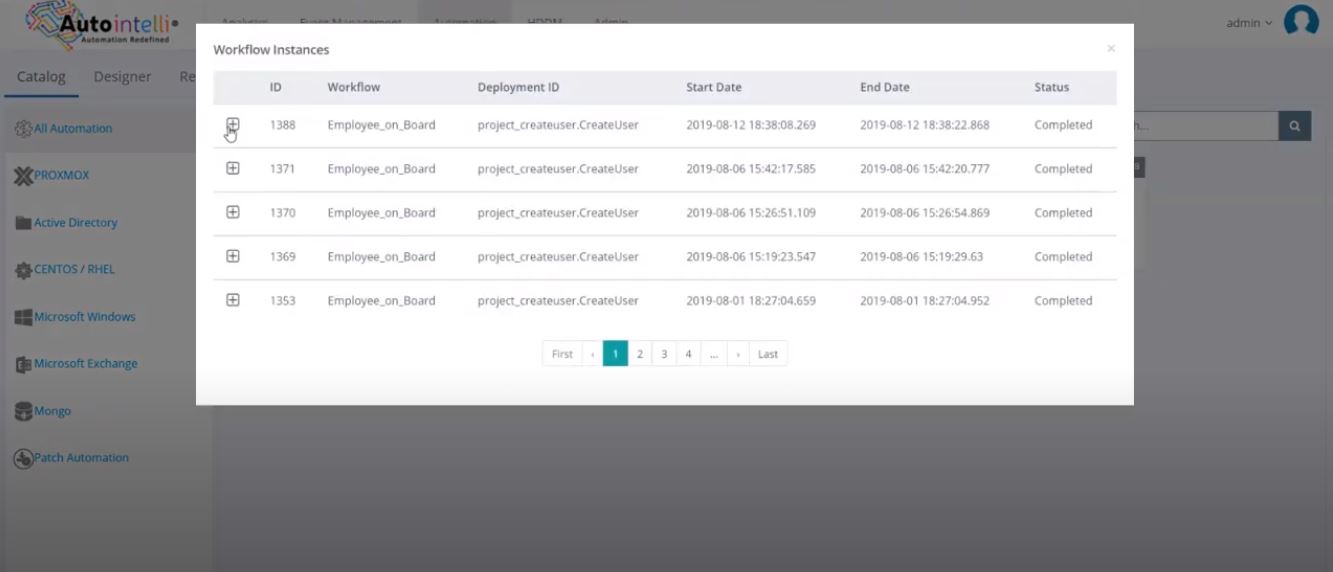Viewport: 1333px width, 572px height.
Task: Click the user avatar icon
Action: click(1301, 21)
